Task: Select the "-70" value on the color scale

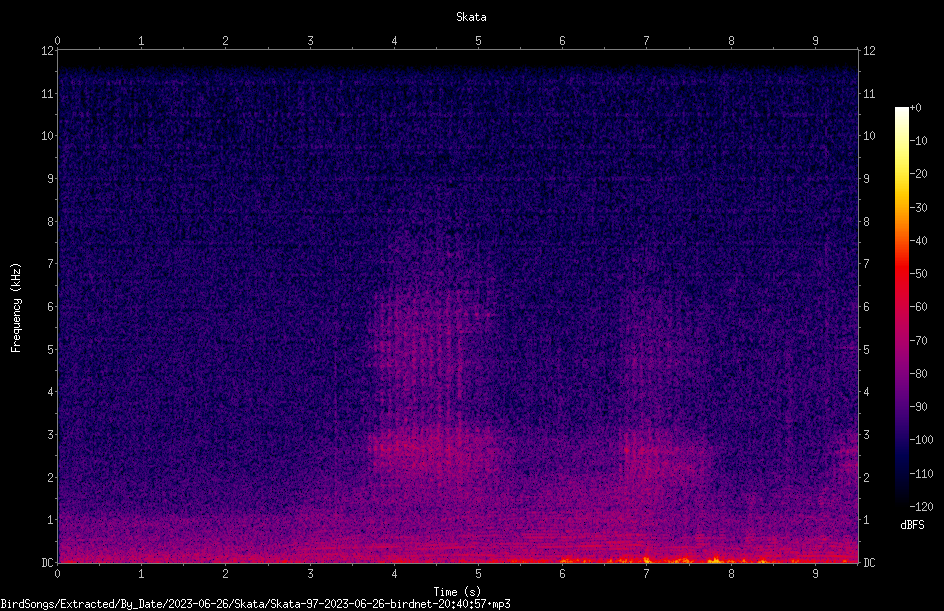Action: (919, 341)
